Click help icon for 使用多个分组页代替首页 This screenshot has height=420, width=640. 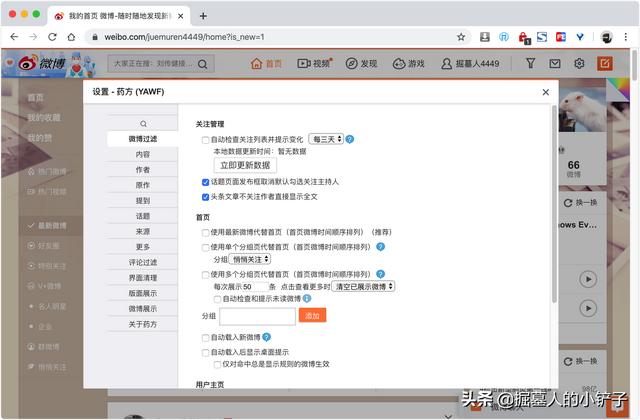click(380, 274)
